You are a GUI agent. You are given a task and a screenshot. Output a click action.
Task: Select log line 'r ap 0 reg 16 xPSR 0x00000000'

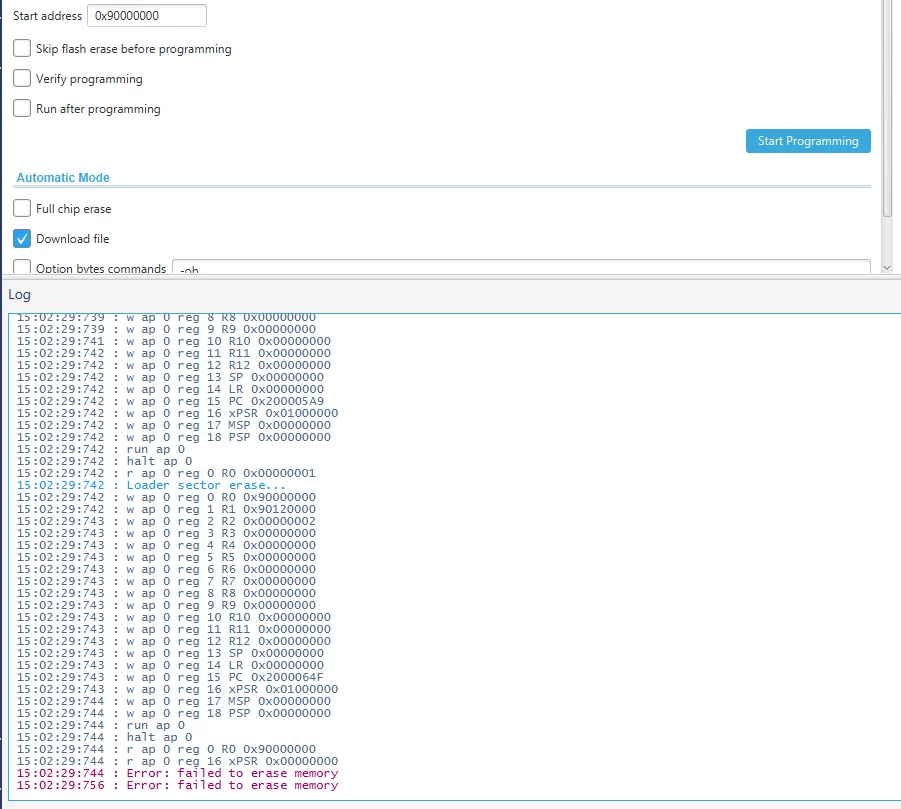point(177,761)
